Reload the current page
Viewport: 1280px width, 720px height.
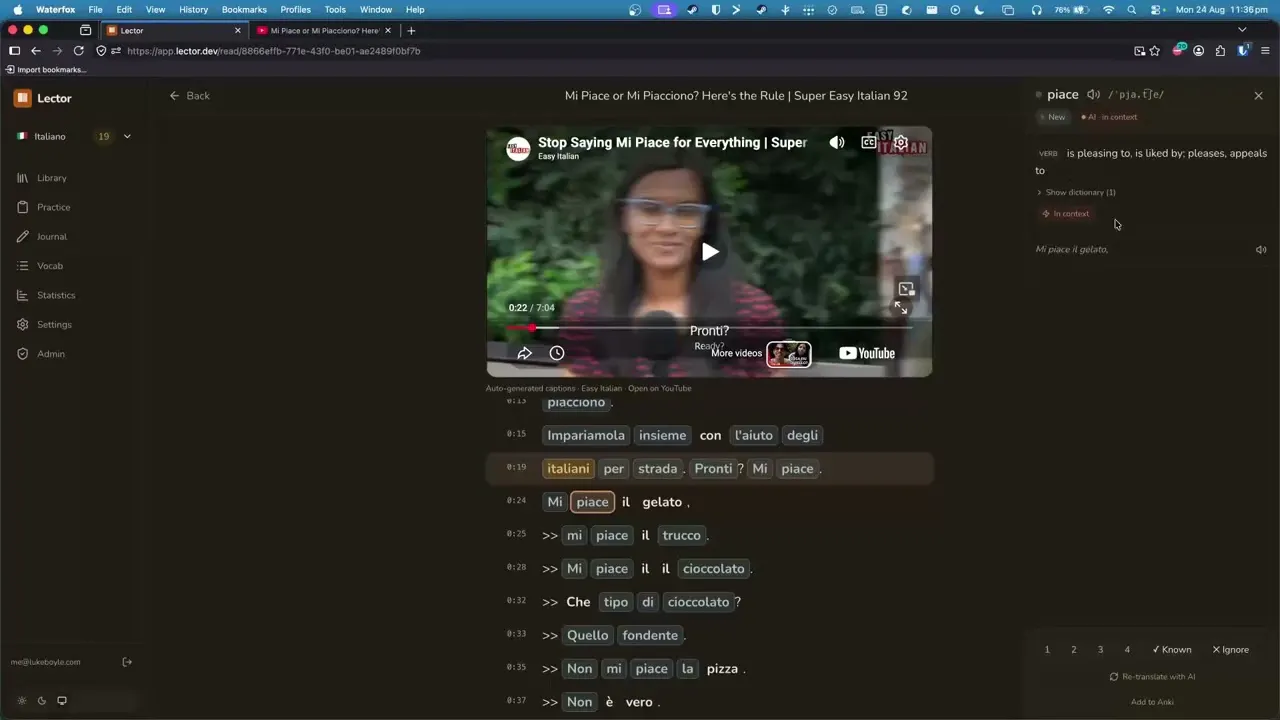point(78,51)
